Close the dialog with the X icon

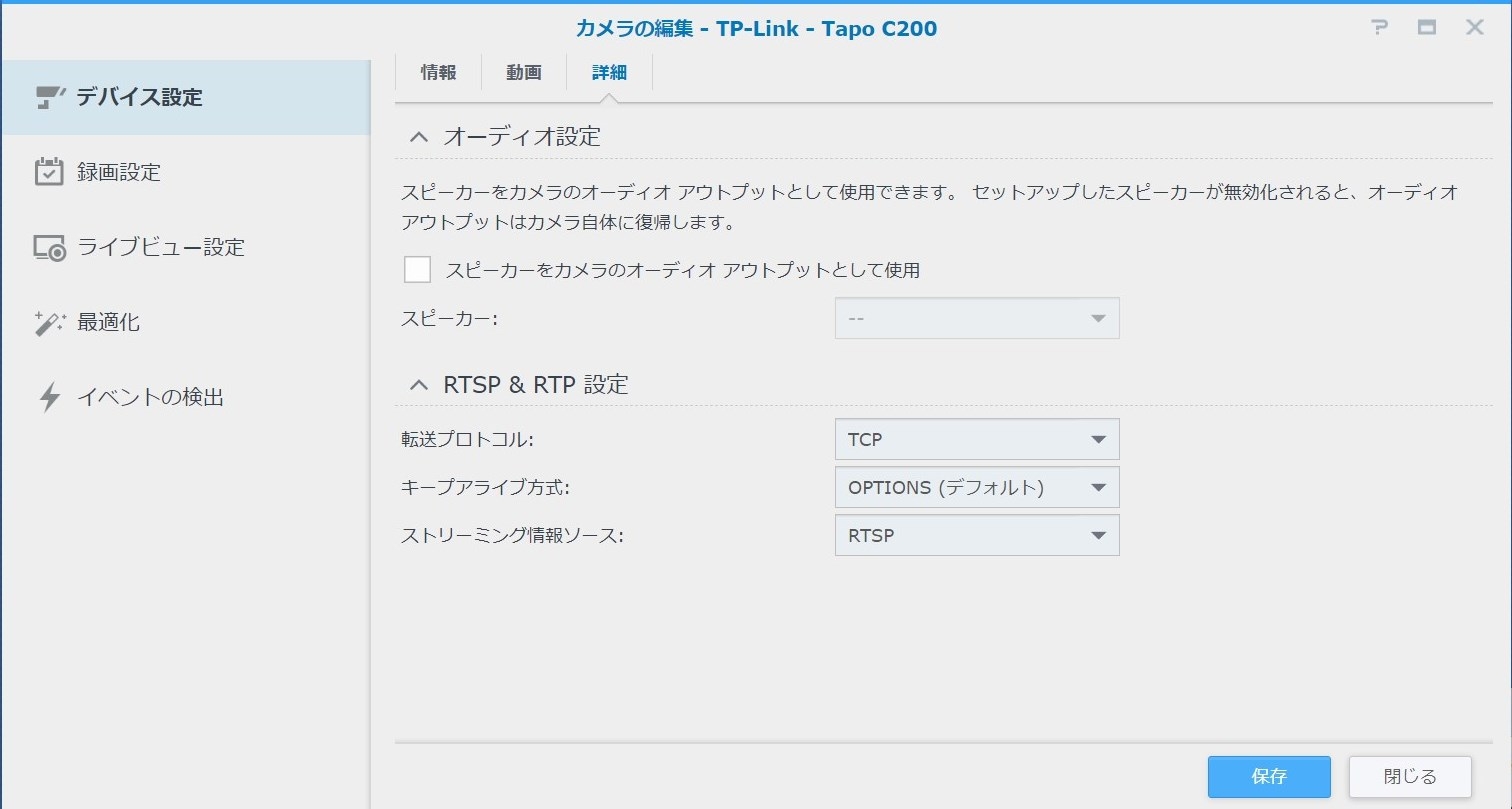tap(1475, 28)
